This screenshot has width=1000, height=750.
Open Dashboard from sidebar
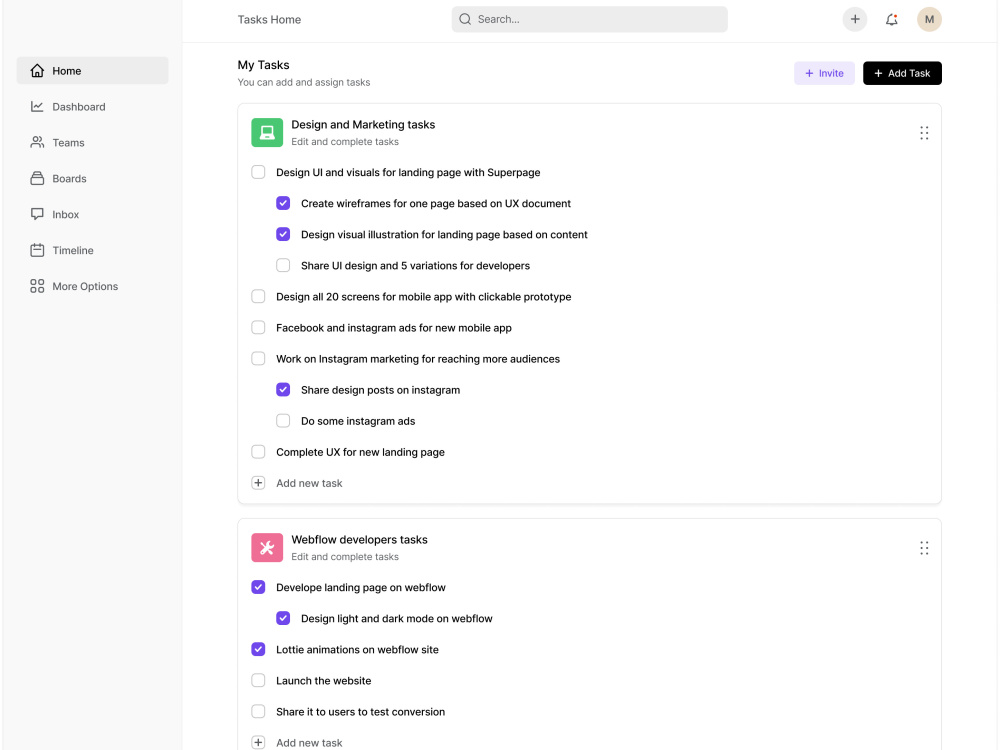pyautogui.click(x=92, y=107)
